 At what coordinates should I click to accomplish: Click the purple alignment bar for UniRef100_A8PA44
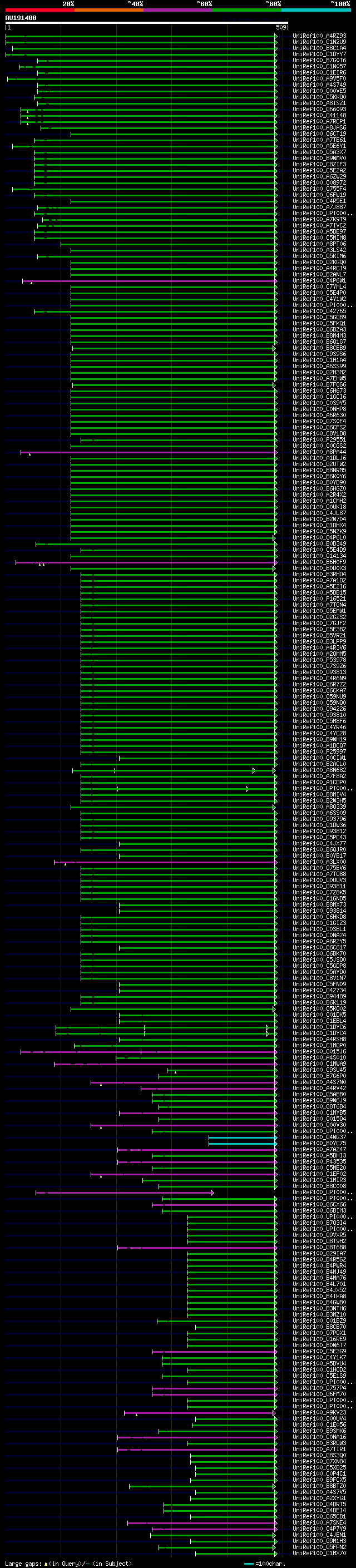coord(149,452)
